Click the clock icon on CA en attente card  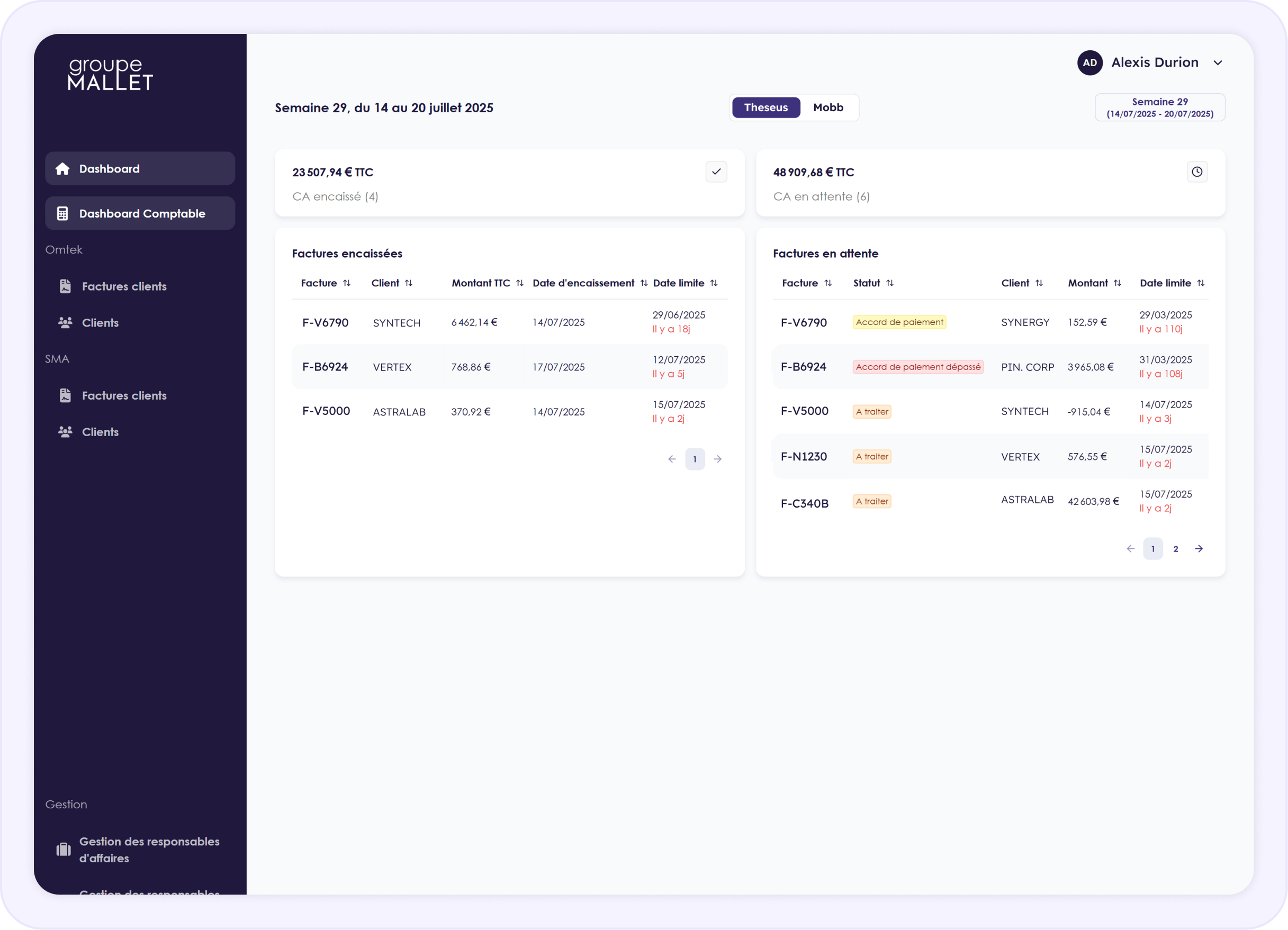(x=1196, y=171)
